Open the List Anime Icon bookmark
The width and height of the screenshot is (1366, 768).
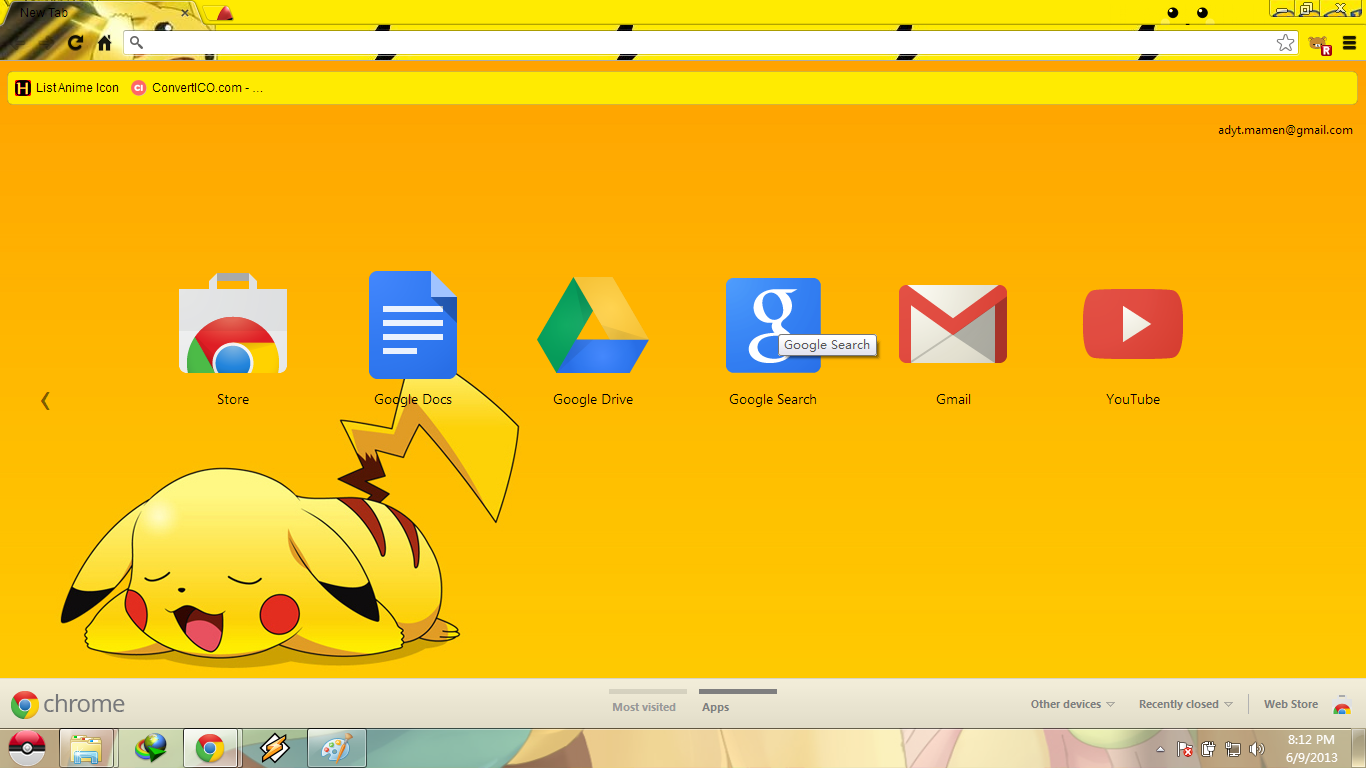(67, 88)
